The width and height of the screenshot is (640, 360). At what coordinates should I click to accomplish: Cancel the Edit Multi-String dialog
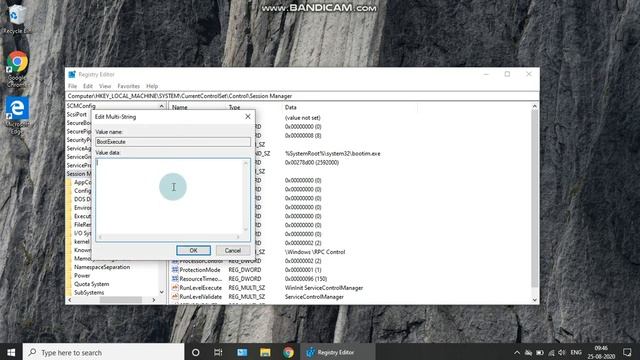tap(232, 250)
